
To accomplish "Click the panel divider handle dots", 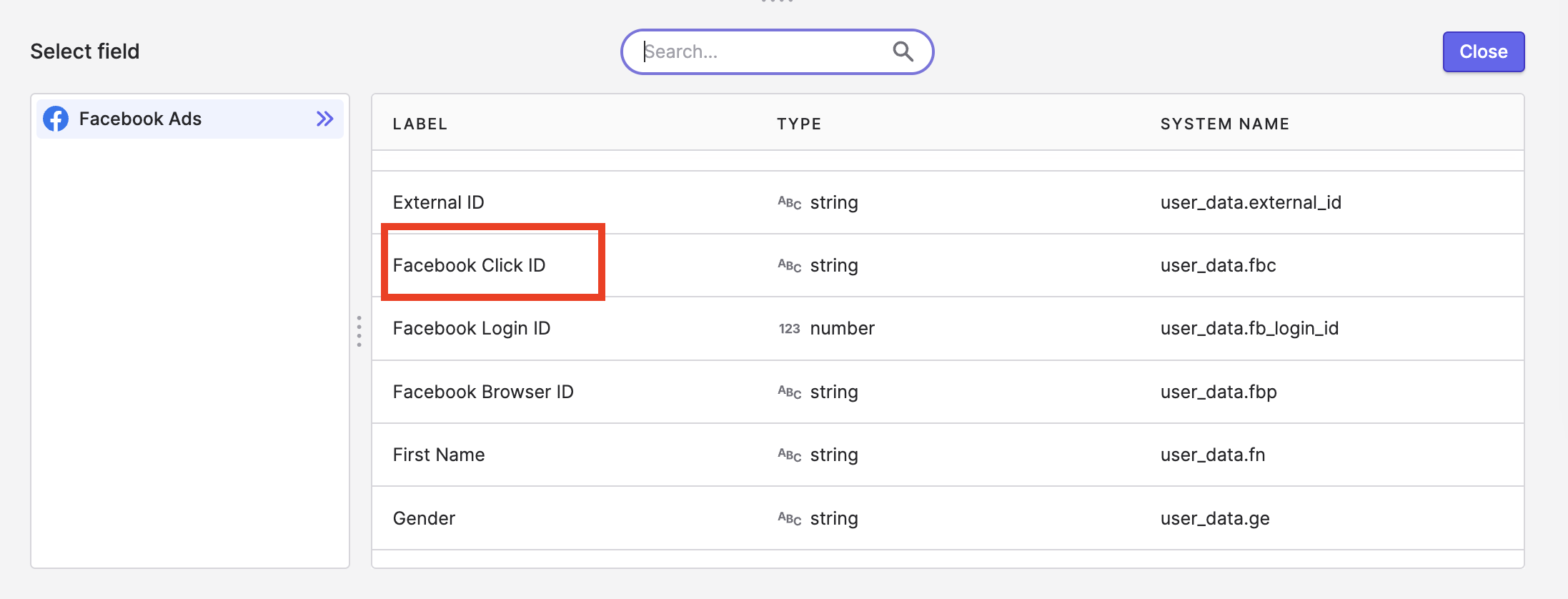I will click(x=359, y=331).
